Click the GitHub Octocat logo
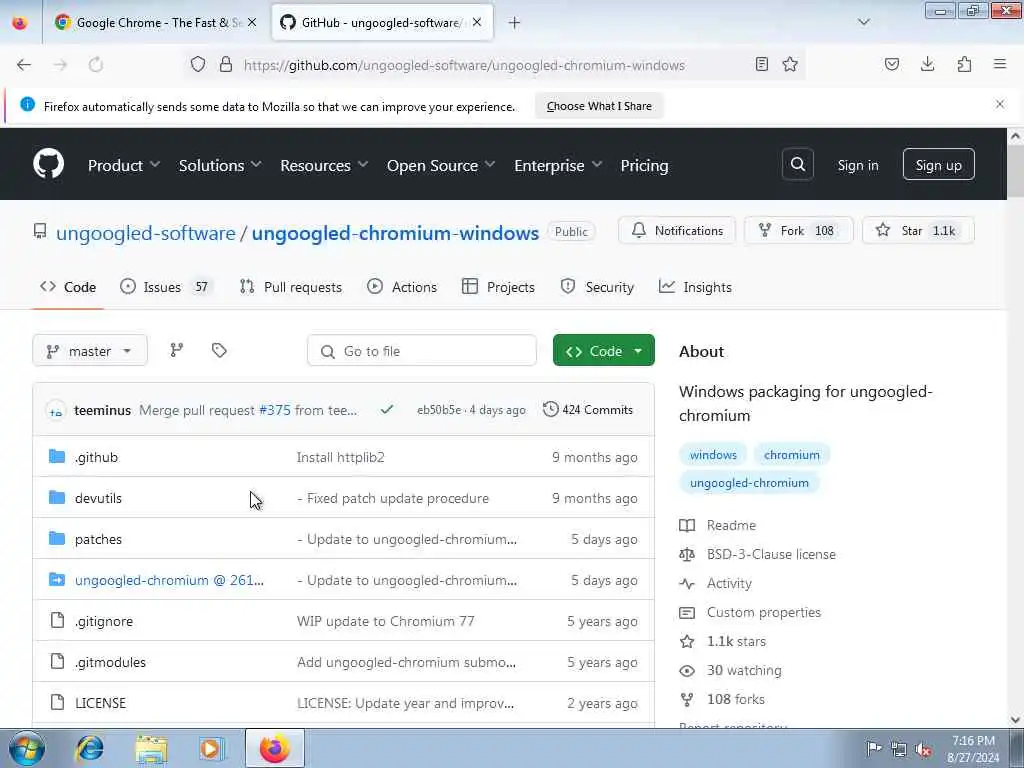The image size is (1024, 768). pyautogui.click(x=48, y=164)
